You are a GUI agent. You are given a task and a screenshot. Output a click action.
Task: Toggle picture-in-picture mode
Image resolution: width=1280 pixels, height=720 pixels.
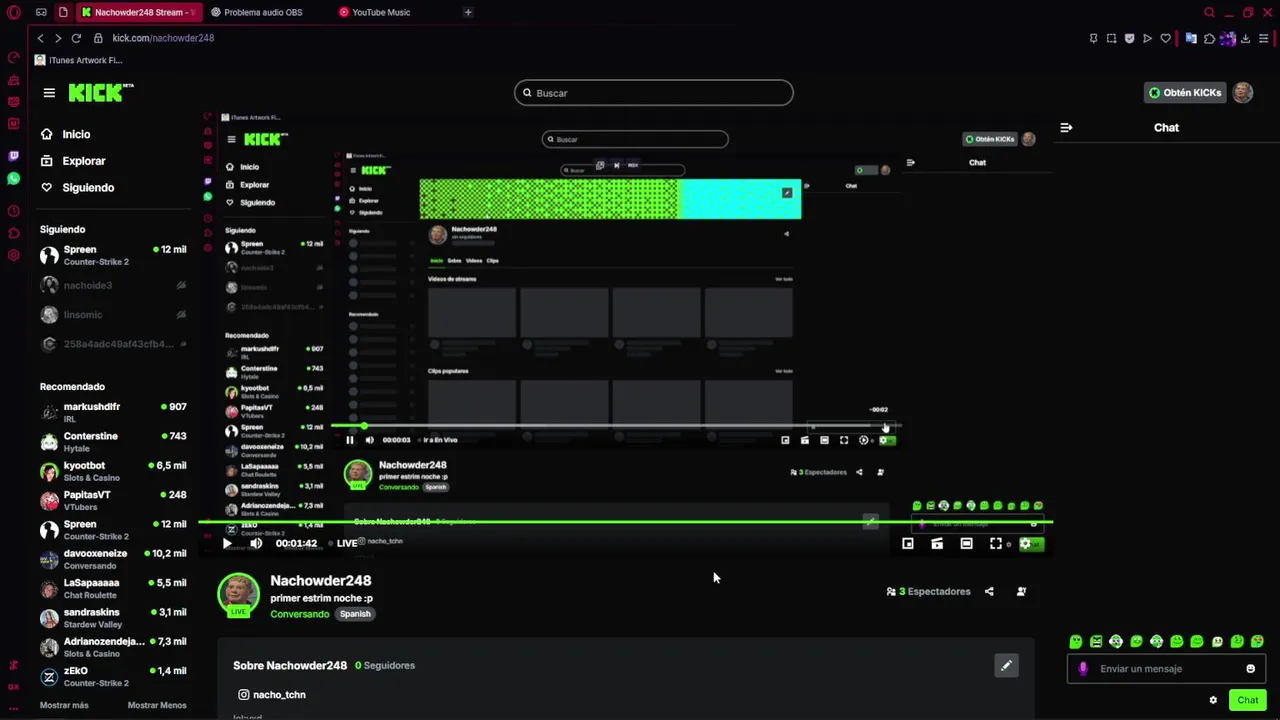[908, 544]
